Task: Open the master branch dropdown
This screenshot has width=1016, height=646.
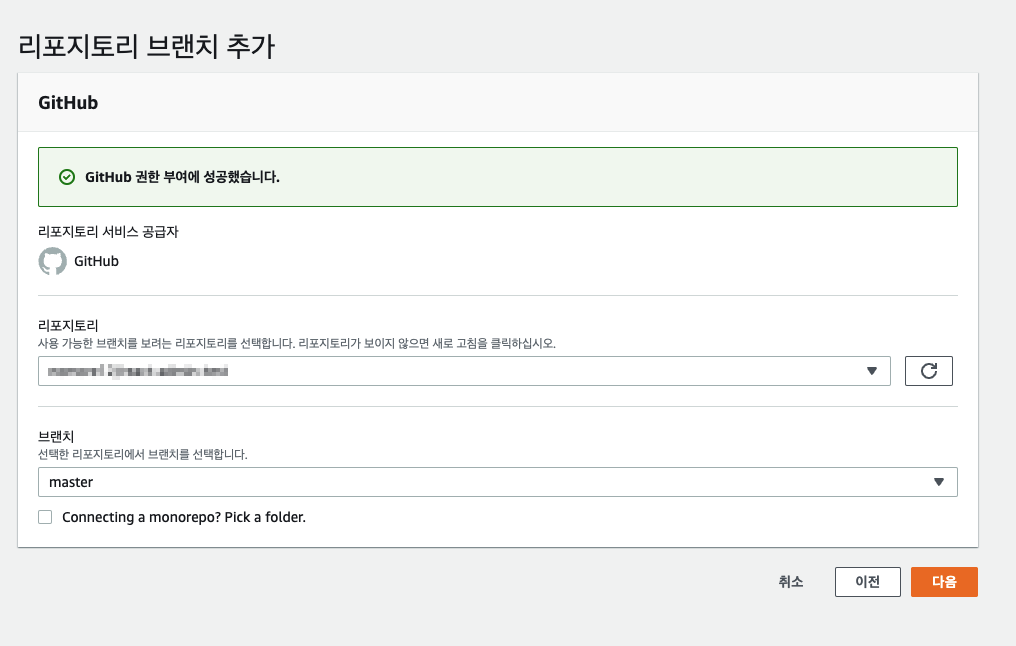Action: [x=498, y=482]
